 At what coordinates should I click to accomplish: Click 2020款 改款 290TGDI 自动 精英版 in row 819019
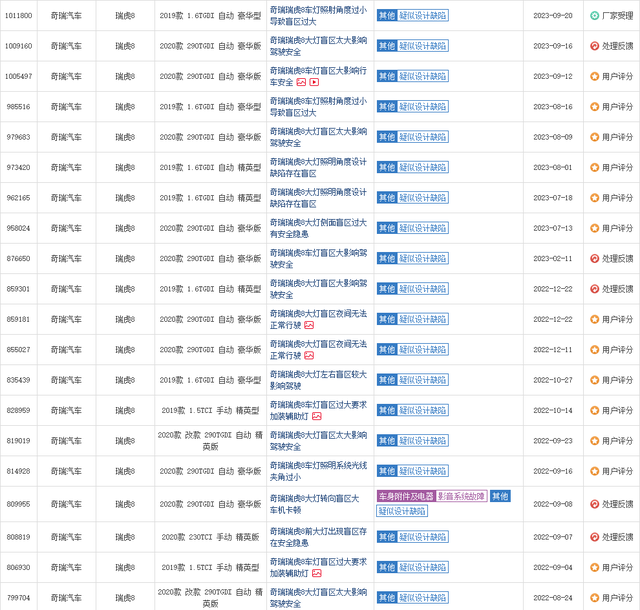point(210,441)
